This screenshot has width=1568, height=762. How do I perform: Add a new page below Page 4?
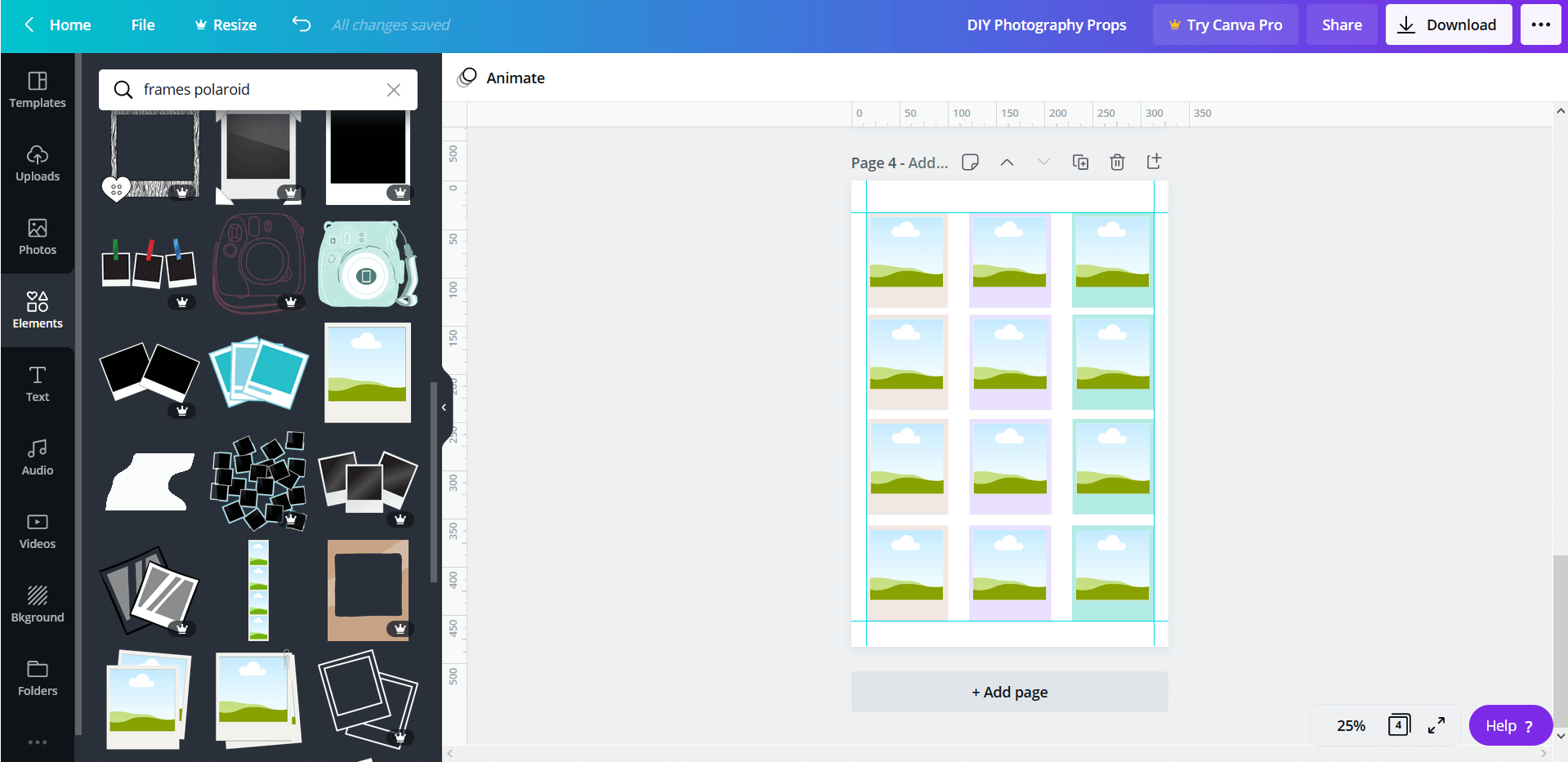coord(1009,691)
